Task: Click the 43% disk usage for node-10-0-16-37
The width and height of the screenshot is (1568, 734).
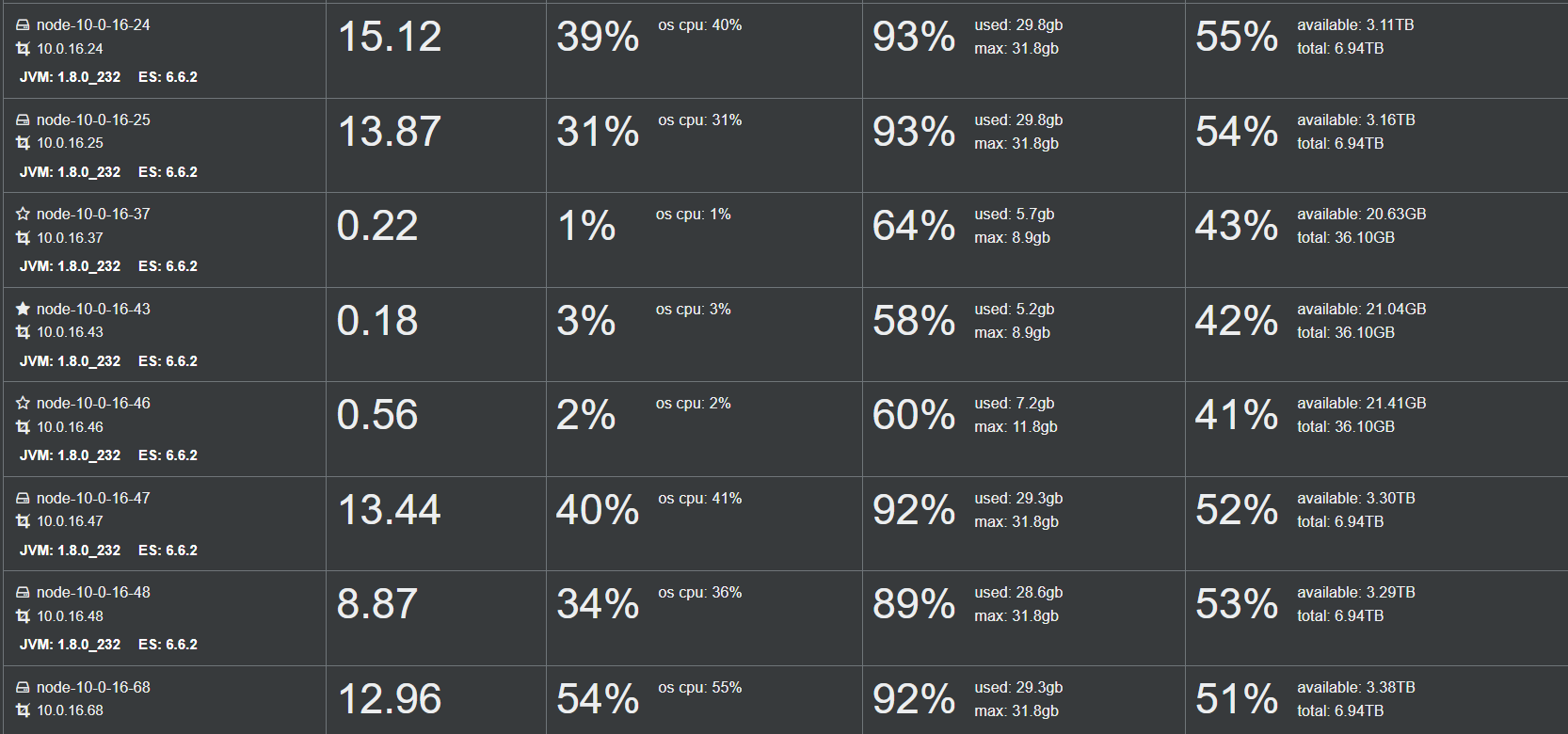Action: point(1237,226)
